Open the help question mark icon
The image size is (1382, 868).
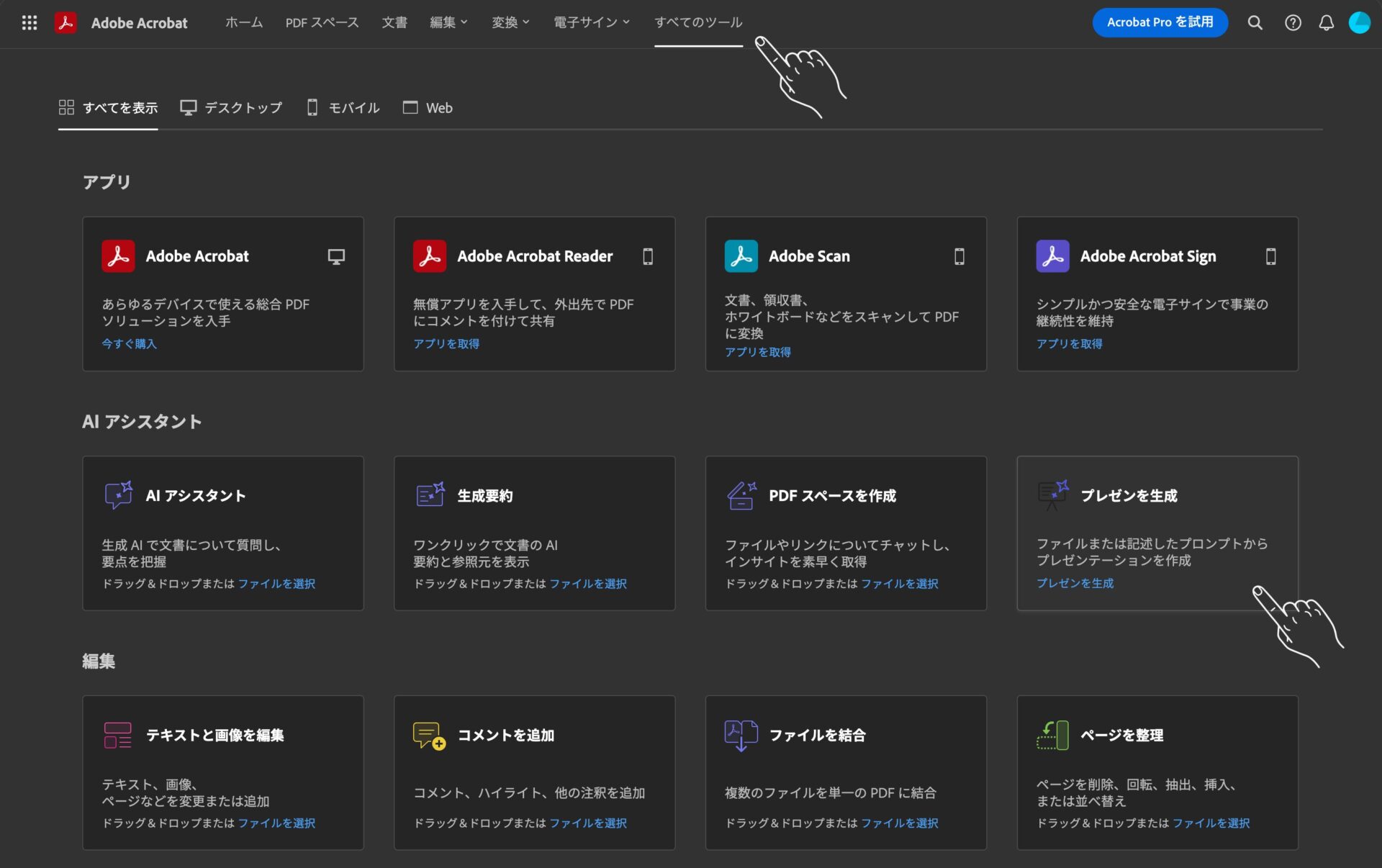1293,23
